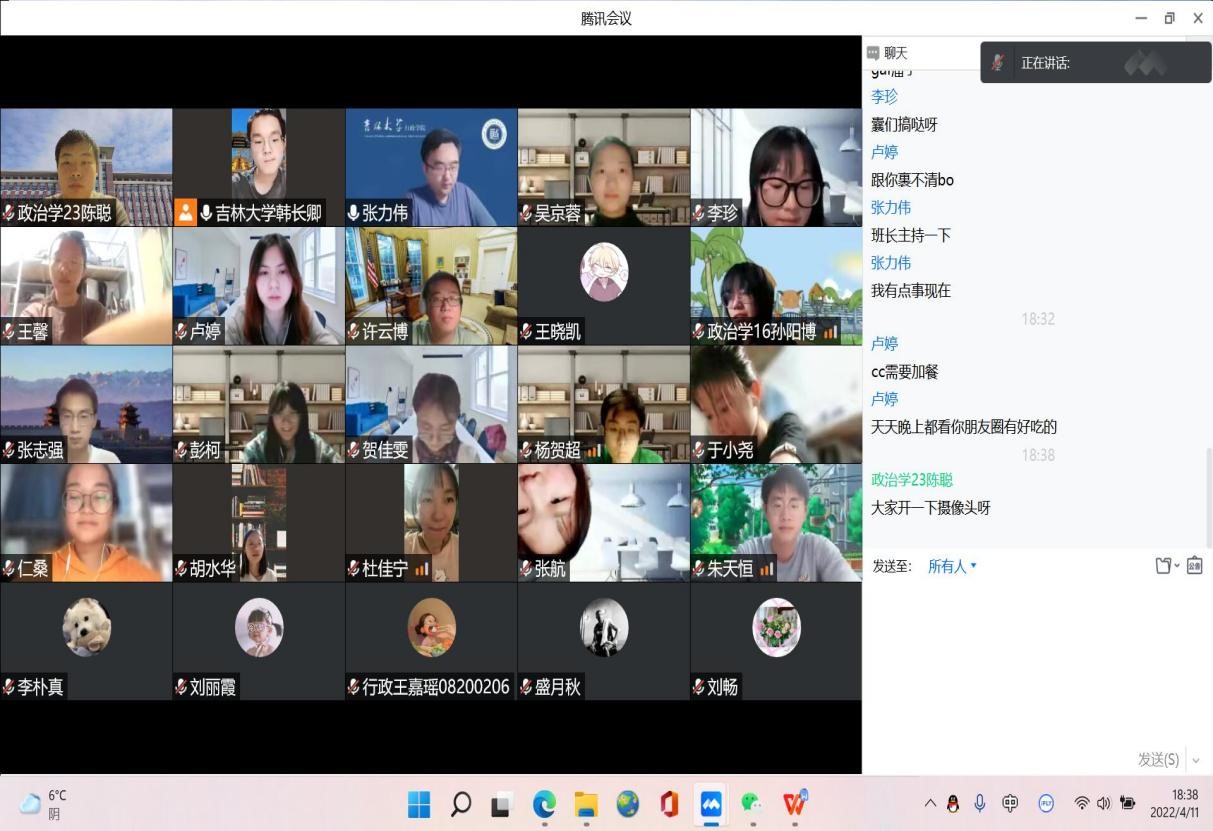Screen dimensions: 1213x831
Task: Click the microphone icon in system tray
Action: [980, 803]
